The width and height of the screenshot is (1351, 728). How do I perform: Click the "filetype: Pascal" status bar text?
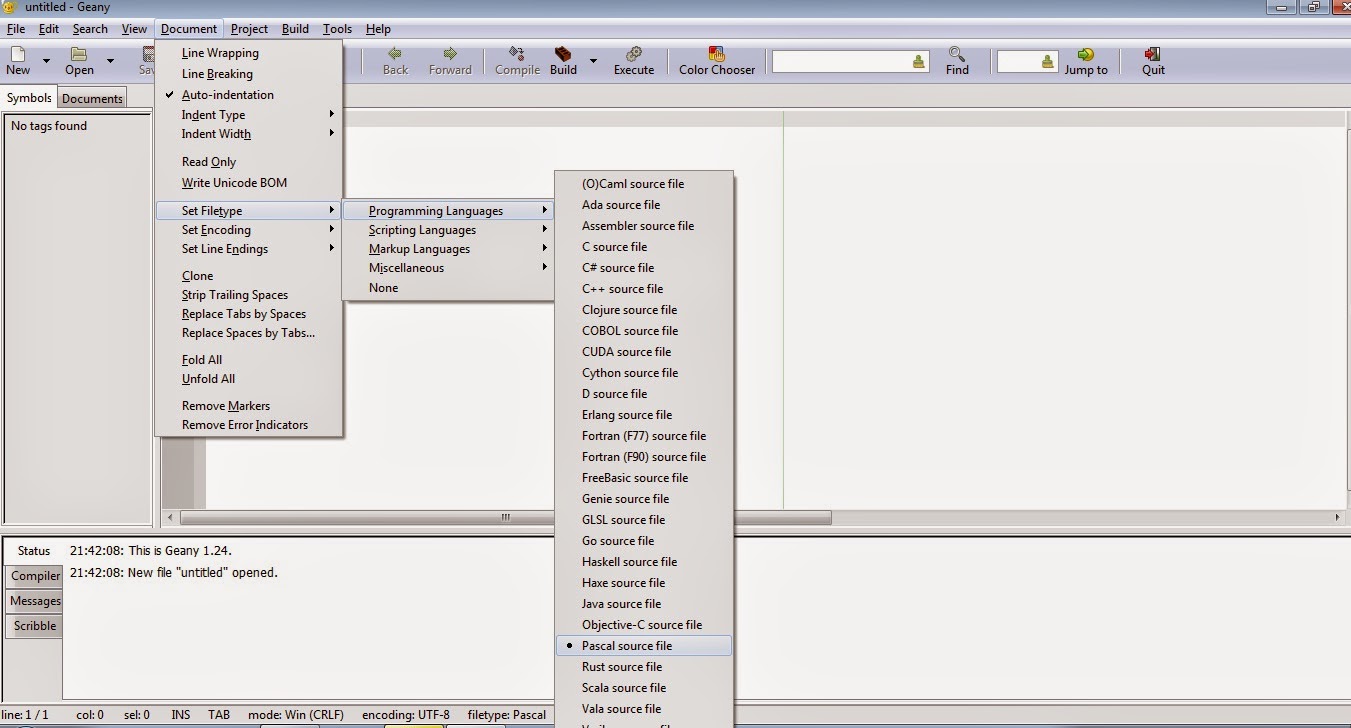click(507, 715)
